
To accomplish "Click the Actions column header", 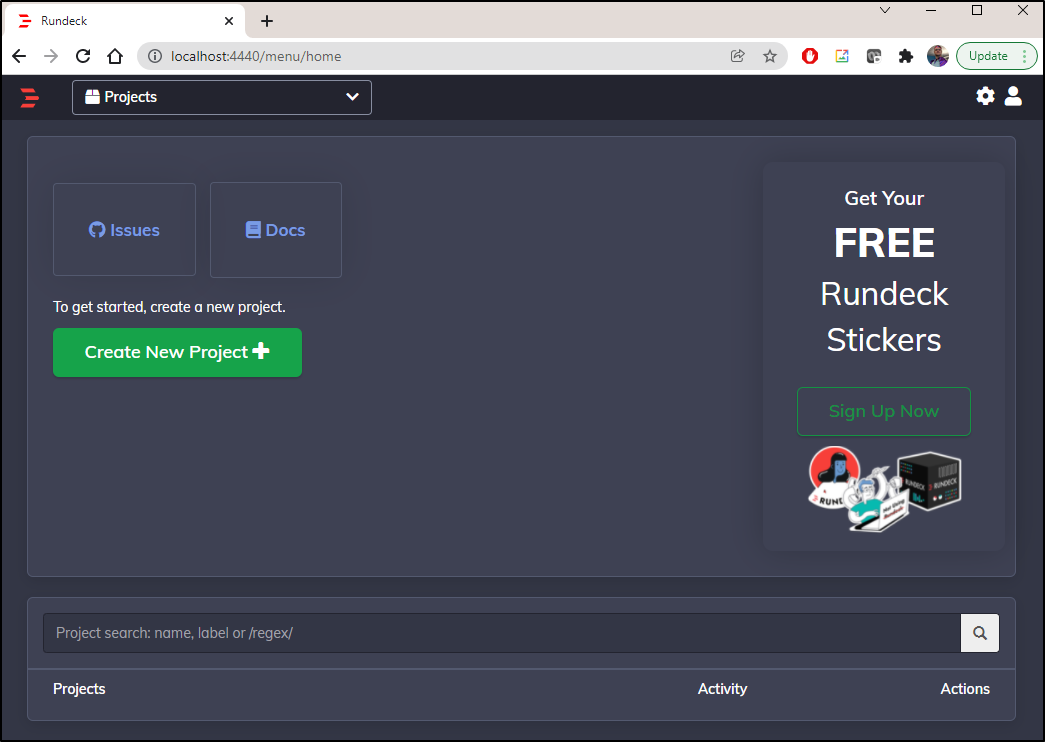I will (x=965, y=689).
